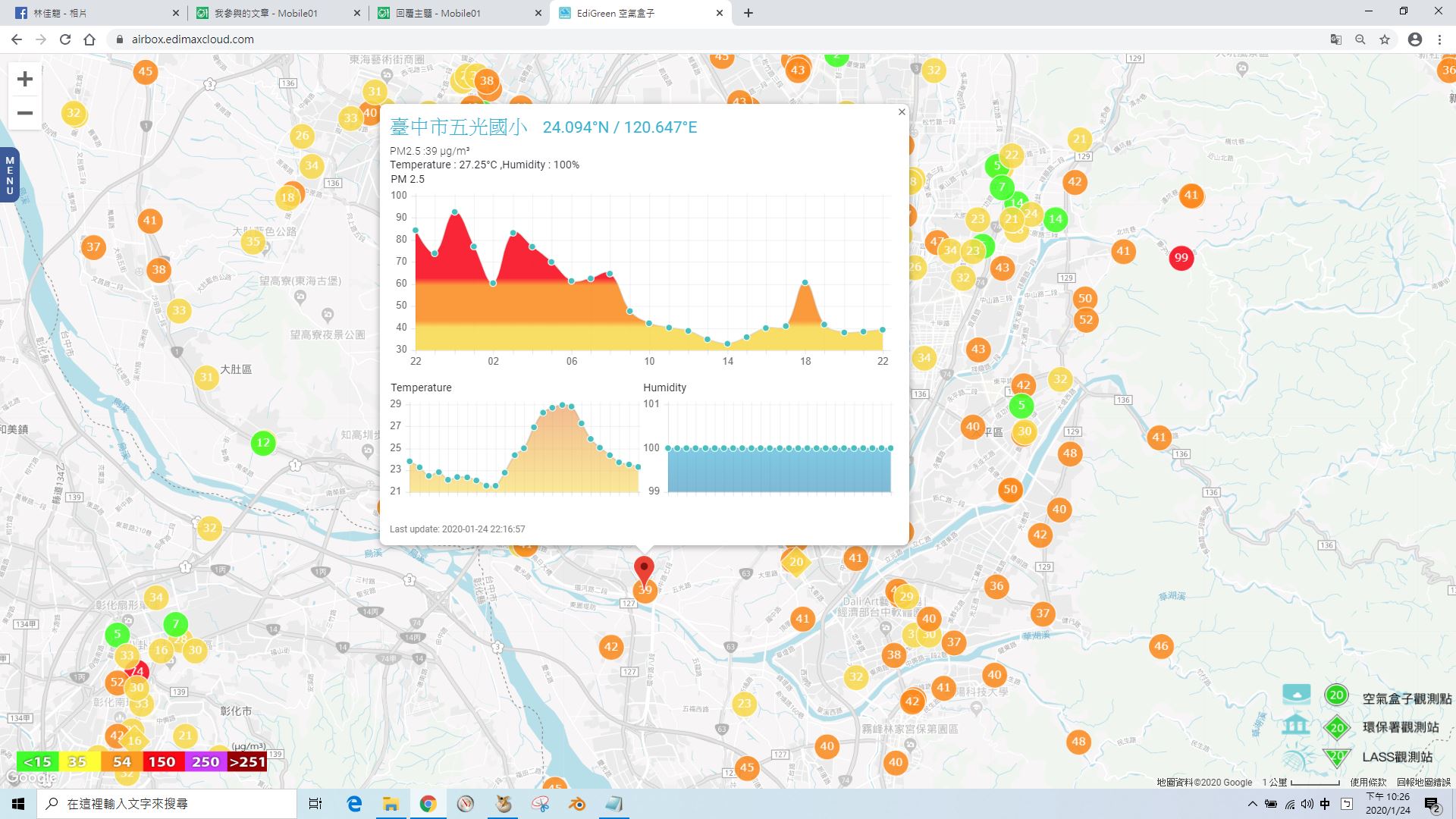Image resolution: width=1456 pixels, height=819 pixels.
Task: Click the government building legend icon
Action: tap(1296, 724)
